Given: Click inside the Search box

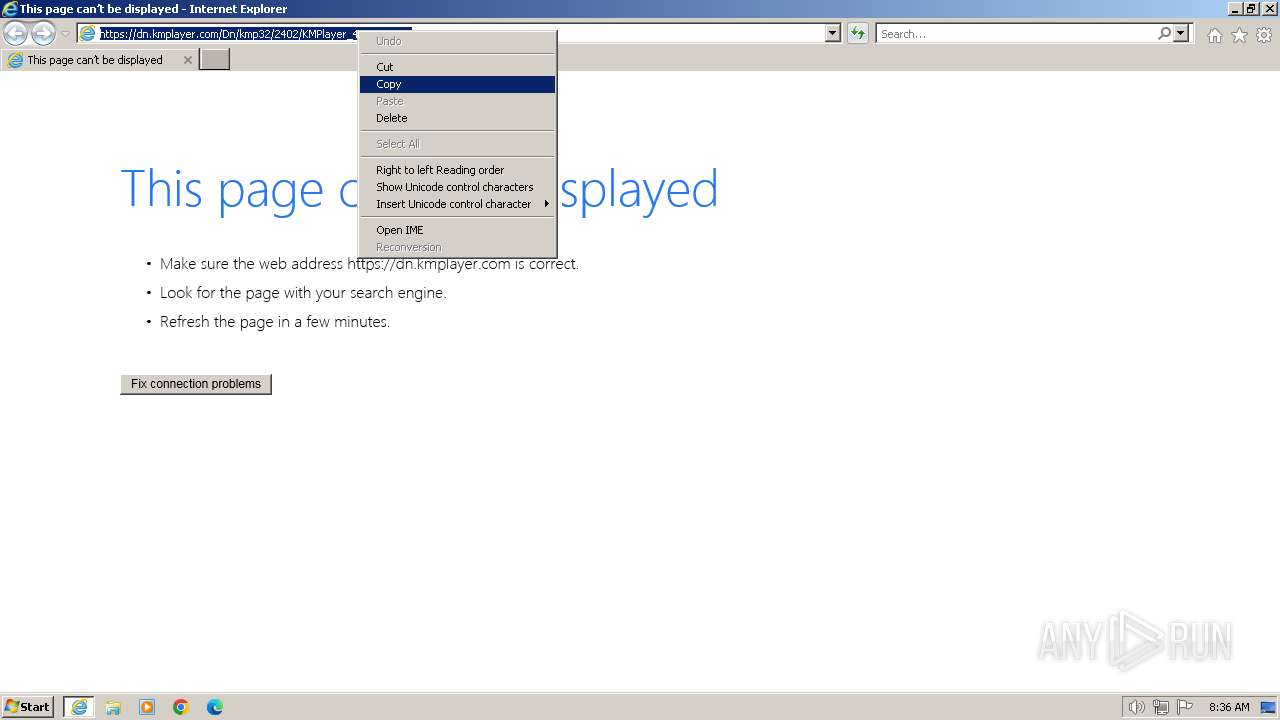Looking at the screenshot, I should (1015, 33).
